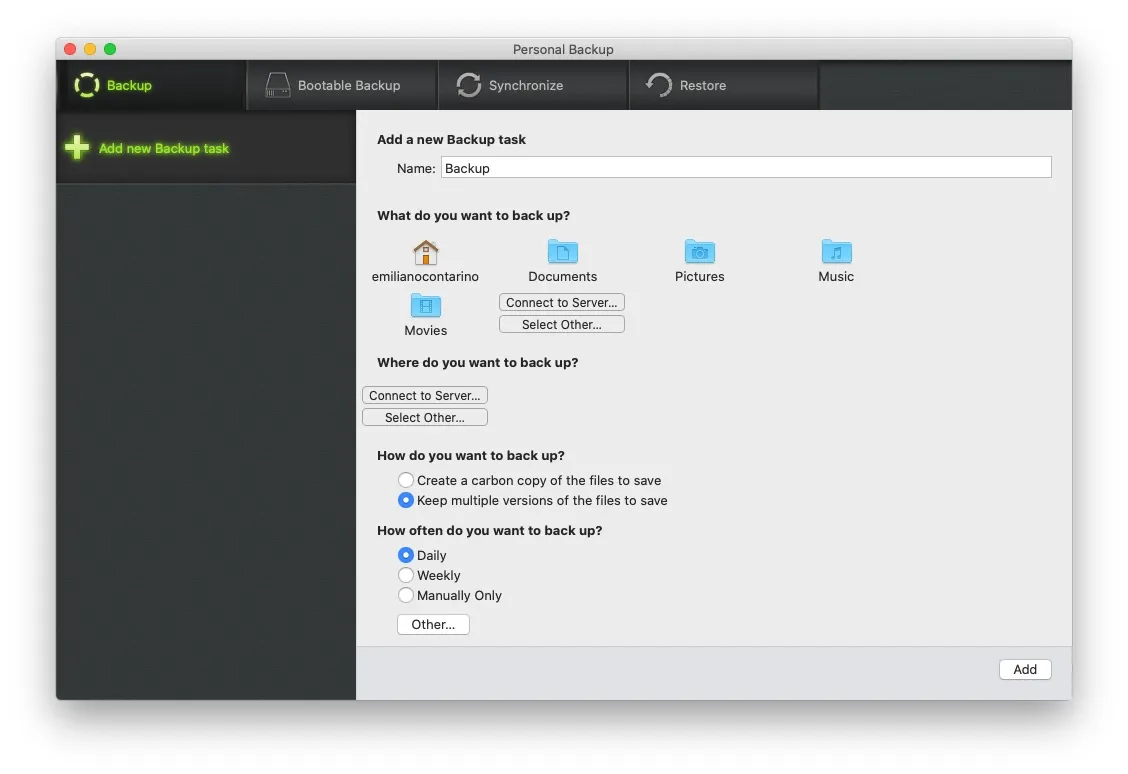
Task: Enable carbon copy backup mode
Action: coord(406,479)
